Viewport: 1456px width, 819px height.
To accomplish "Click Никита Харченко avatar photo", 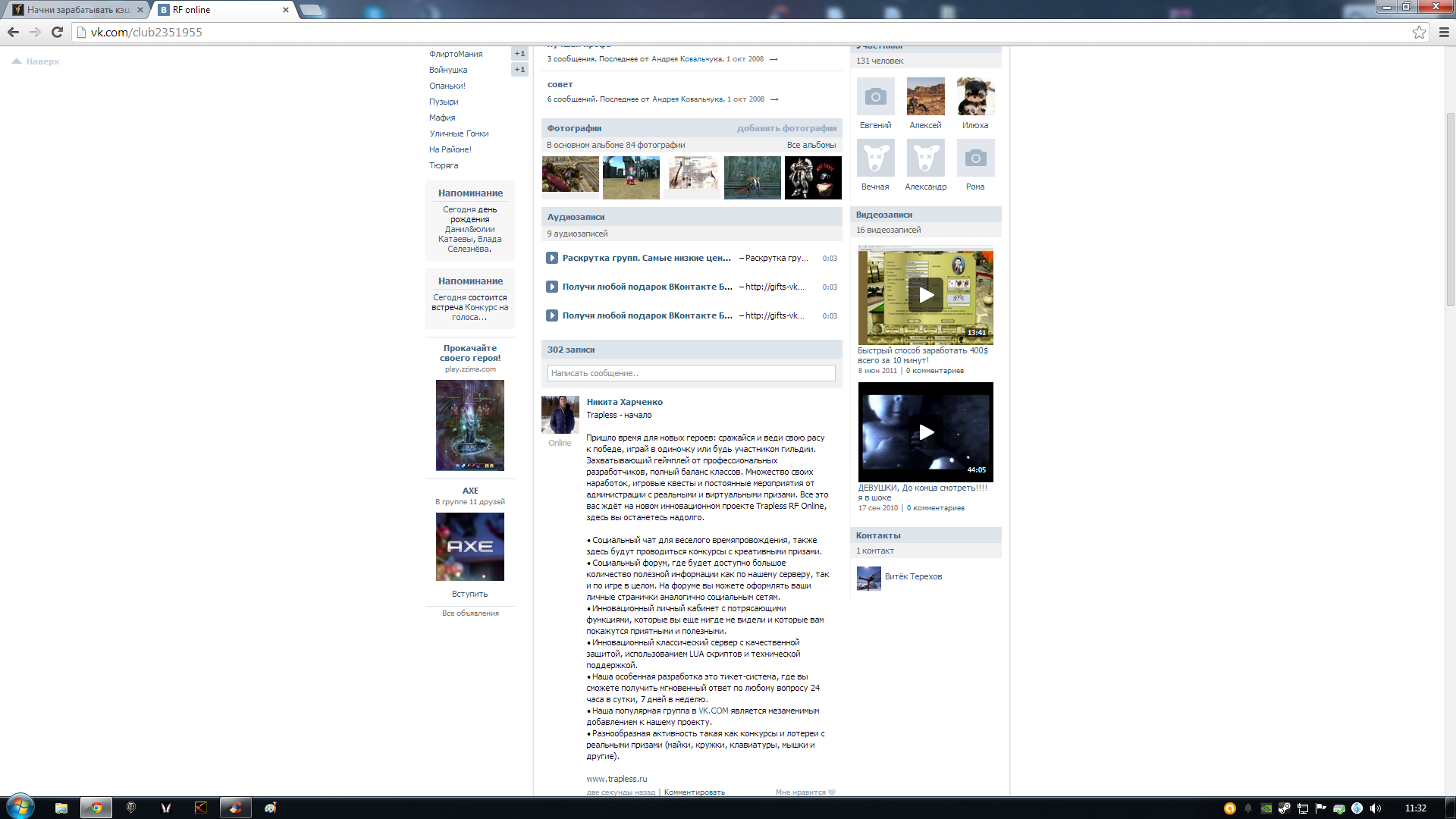I will coord(560,415).
